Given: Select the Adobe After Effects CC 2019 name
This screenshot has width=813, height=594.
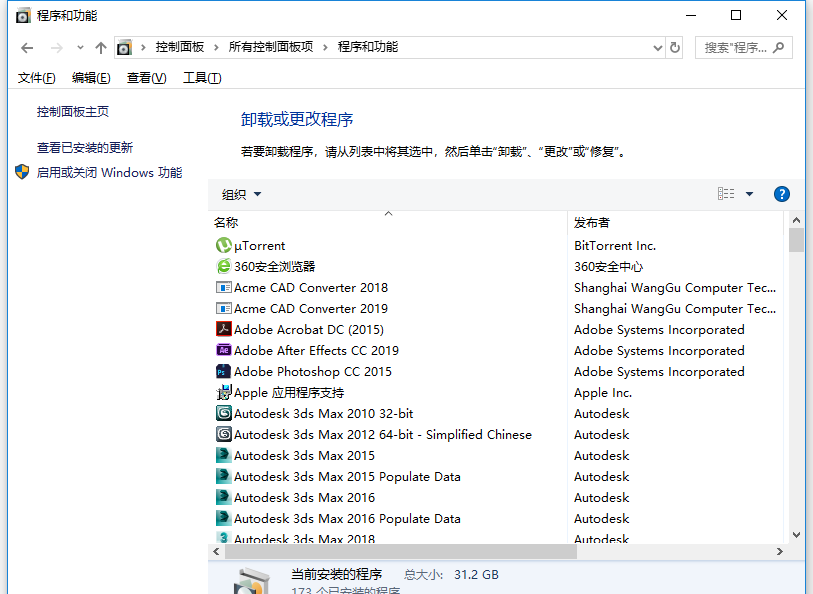Looking at the screenshot, I should click(x=316, y=351).
